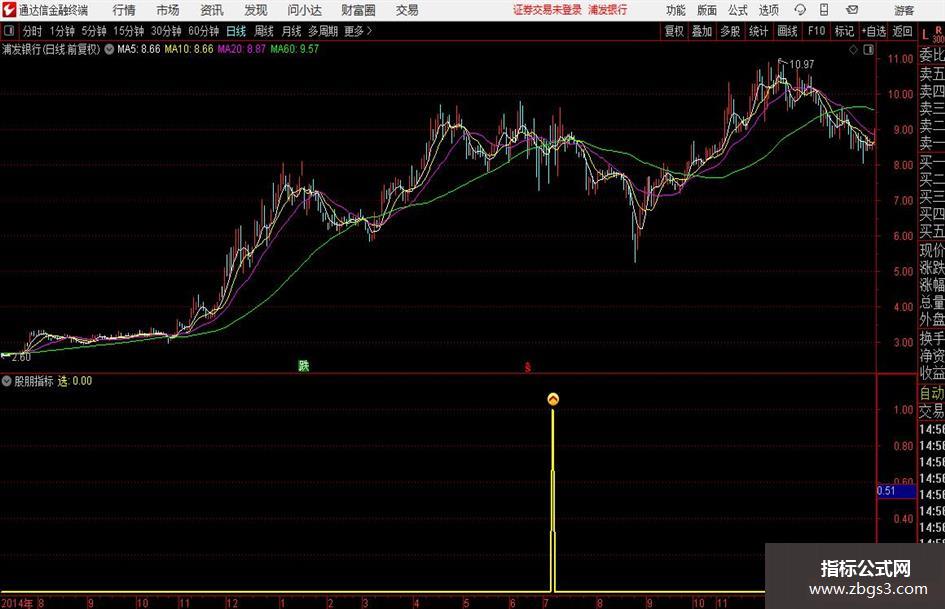Switch to 15分钟 period tab
This screenshot has height=609, width=945.
pyautogui.click(x=129, y=31)
